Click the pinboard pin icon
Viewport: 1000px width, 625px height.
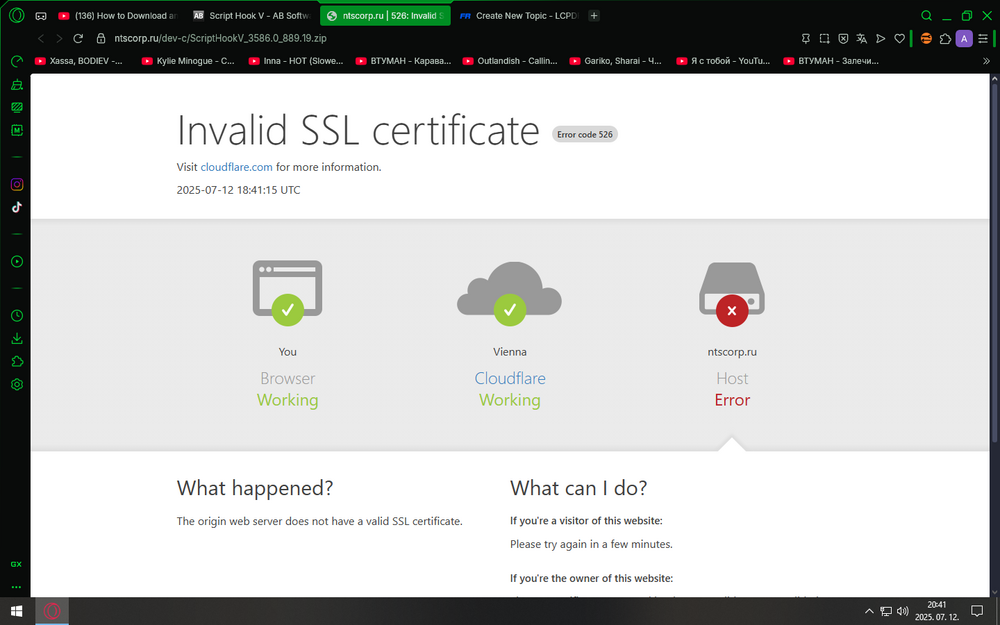click(x=805, y=39)
